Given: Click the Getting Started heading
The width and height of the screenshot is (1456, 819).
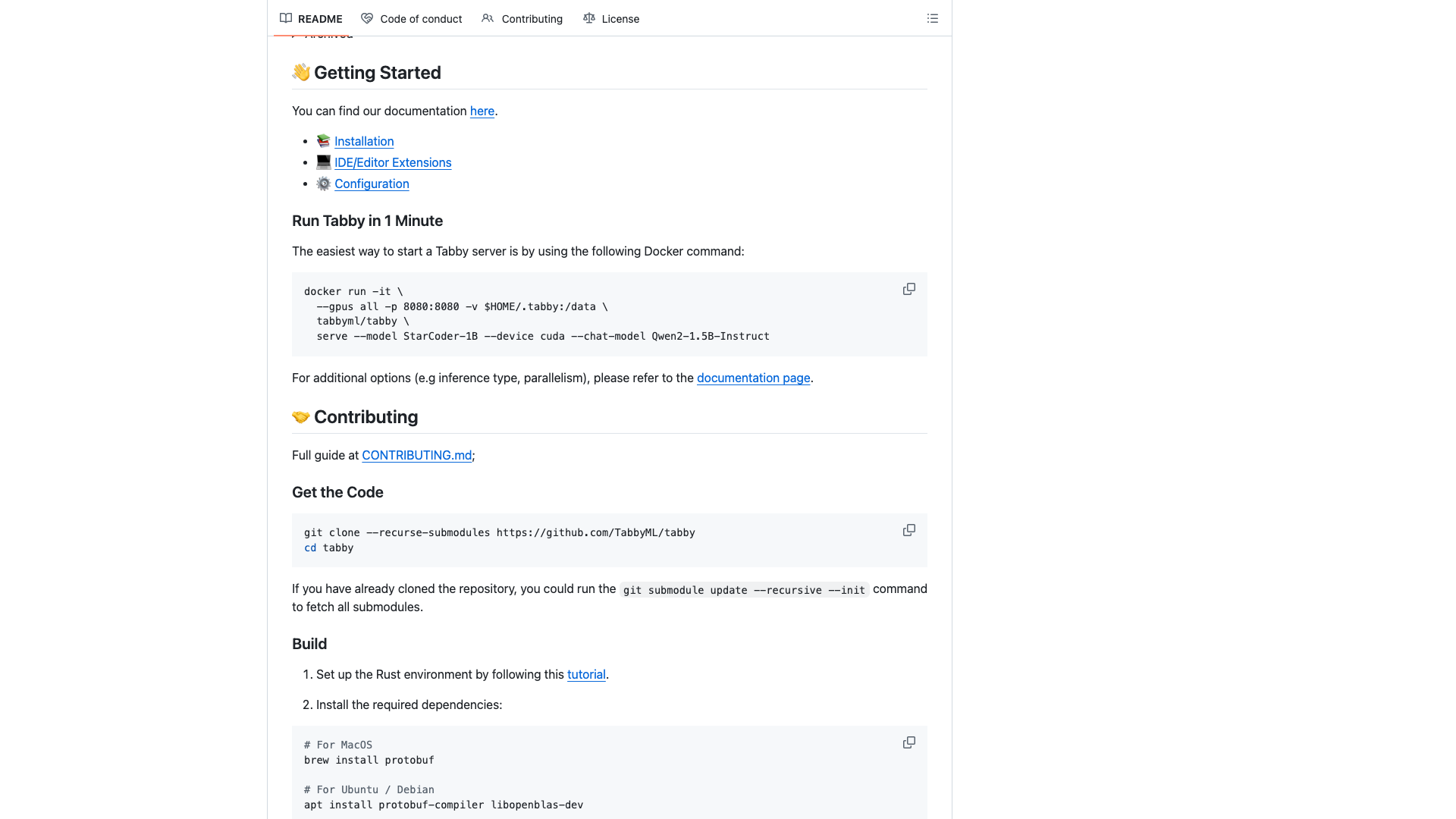Looking at the screenshot, I should 366,73.
